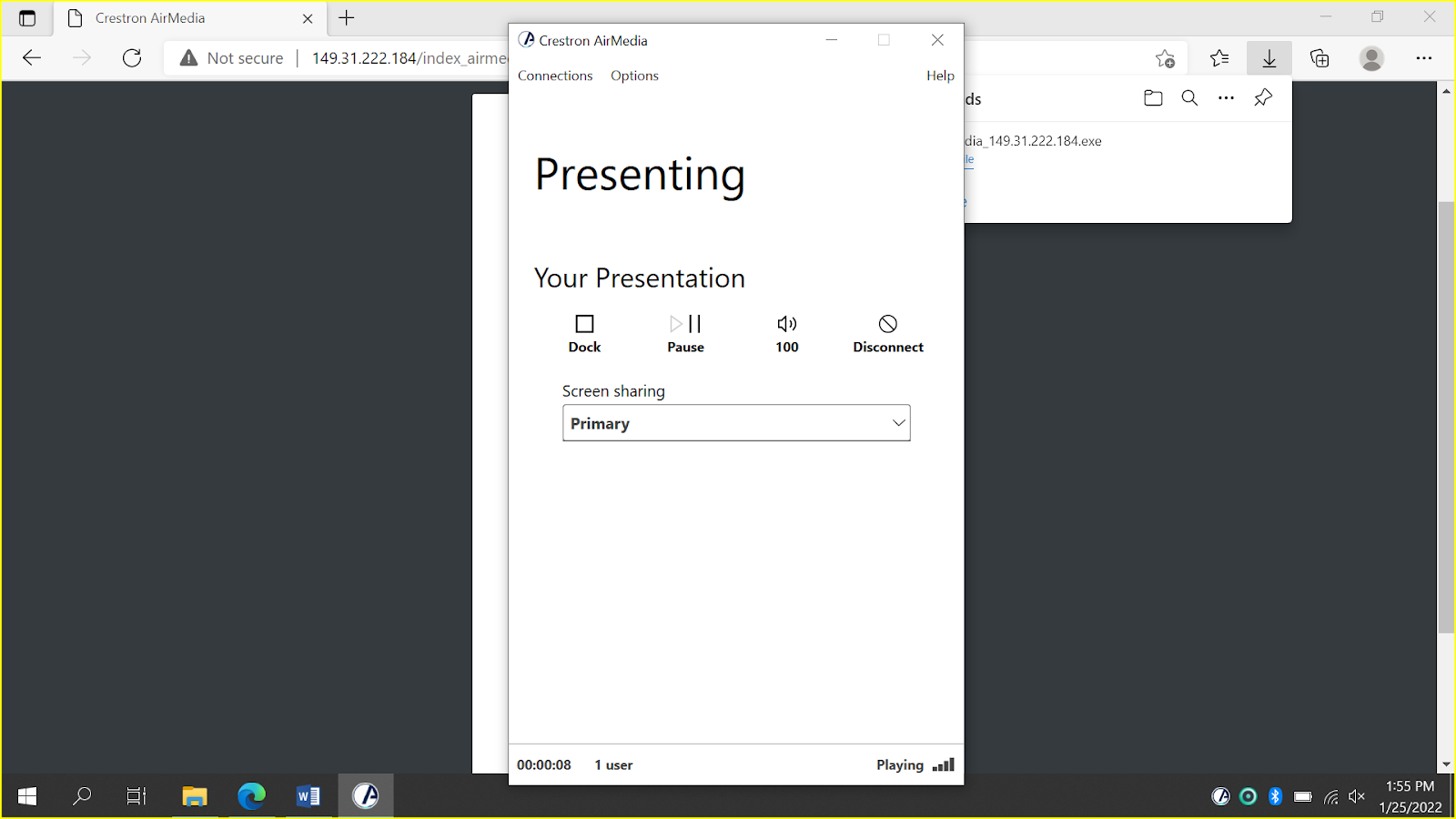Click the volume 100 speaker icon
Screen dimensions: 1456x819
click(x=787, y=324)
